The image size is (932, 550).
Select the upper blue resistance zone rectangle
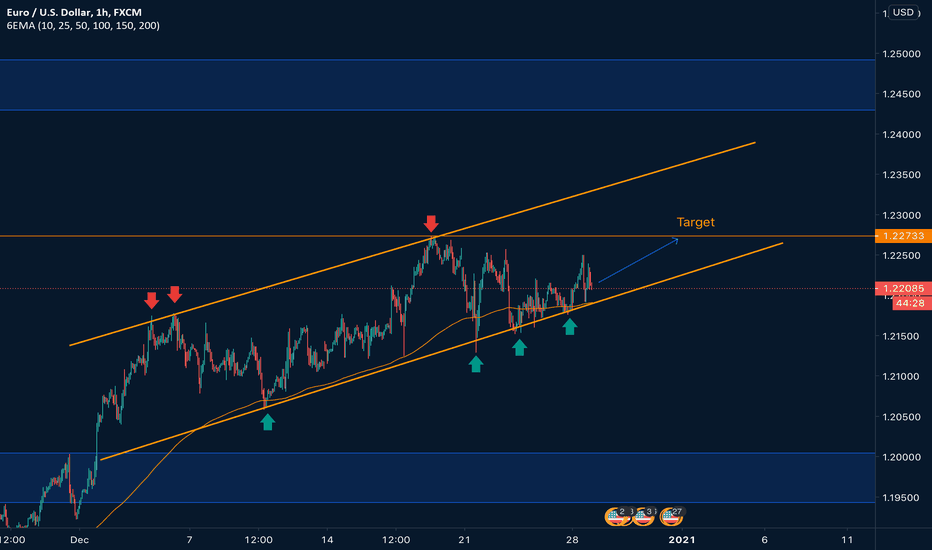[x=437, y=84]
